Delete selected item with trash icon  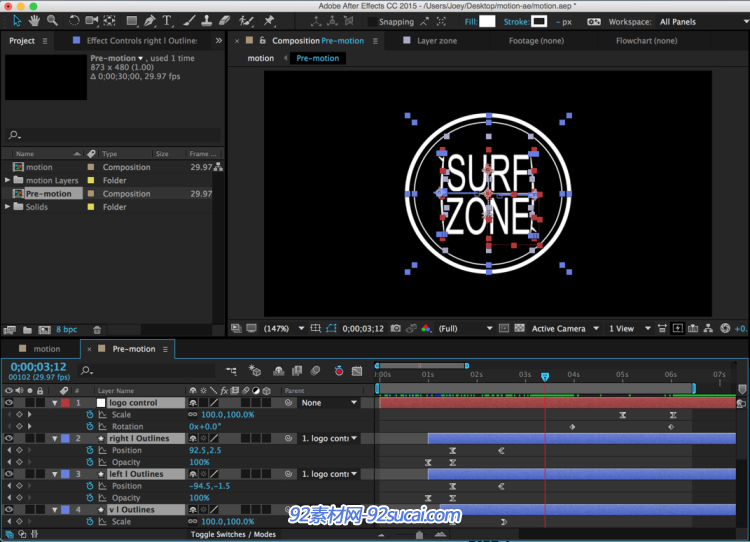click(x=97, y=330)
